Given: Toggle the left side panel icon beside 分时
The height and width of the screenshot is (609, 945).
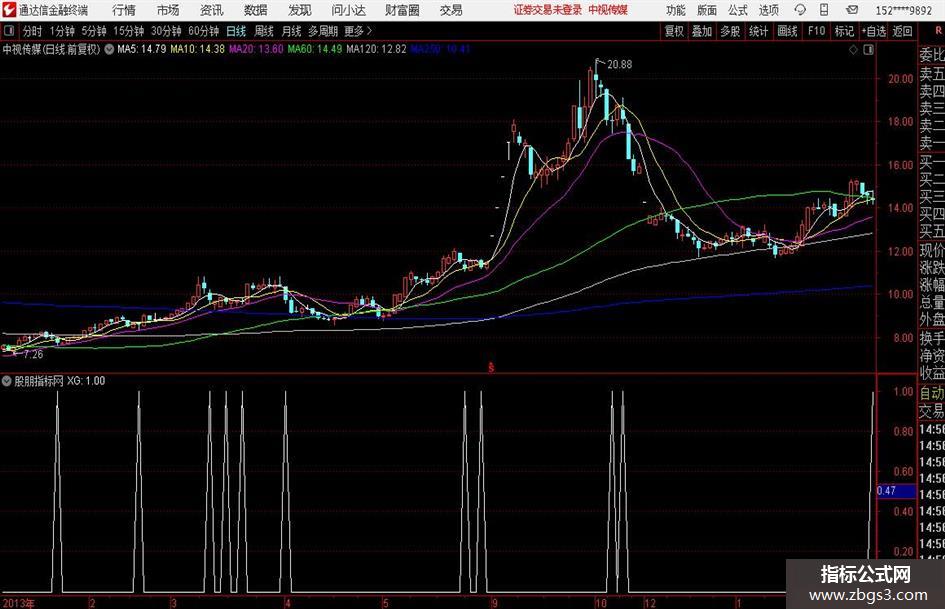Looking at the screenshot, I should [9, 31].
